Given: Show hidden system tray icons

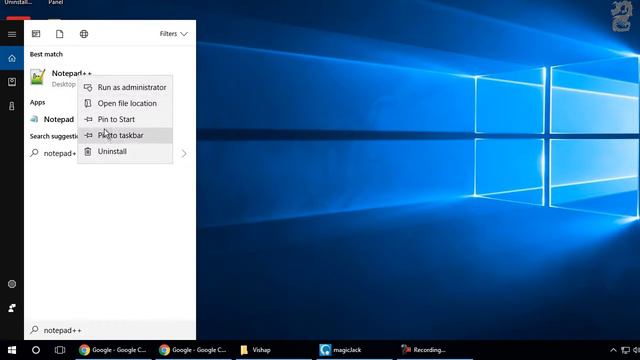Looking at the screenshot, I should [x=613, y=350].
